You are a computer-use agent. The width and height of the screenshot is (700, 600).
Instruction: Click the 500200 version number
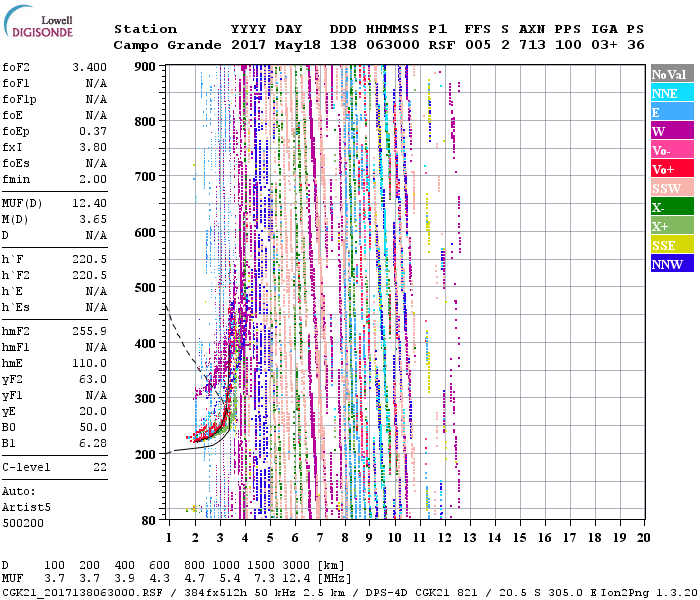pyautogui.click(x=23, y=523)
